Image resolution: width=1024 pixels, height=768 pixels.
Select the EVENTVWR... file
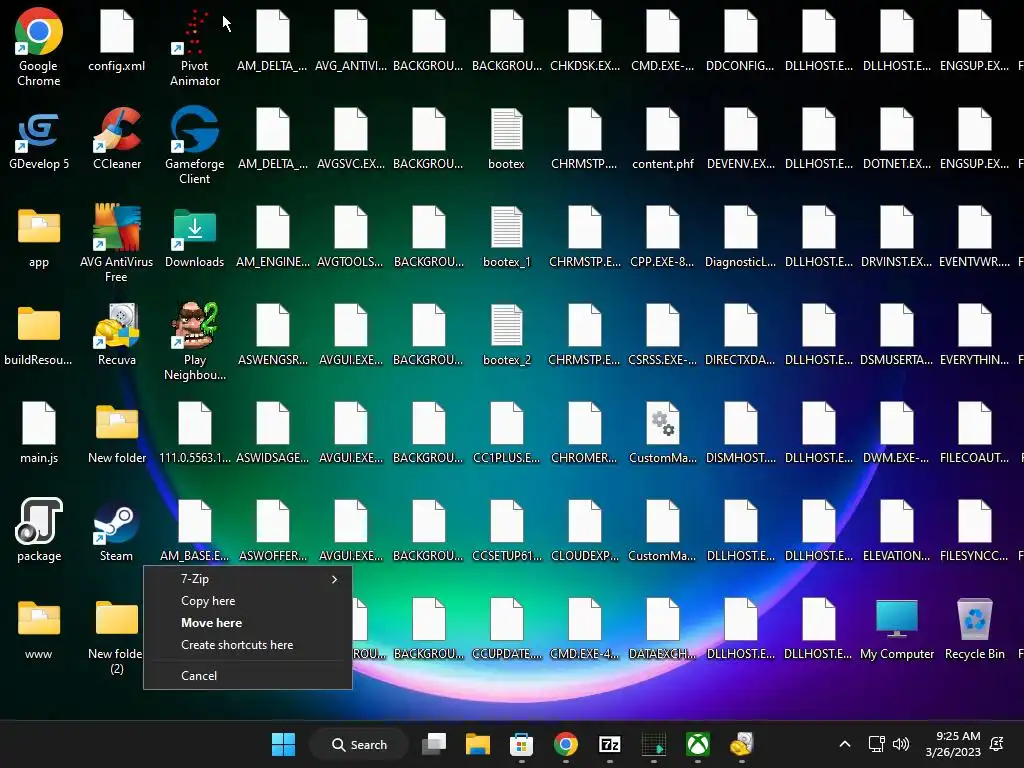pos(974,238)
